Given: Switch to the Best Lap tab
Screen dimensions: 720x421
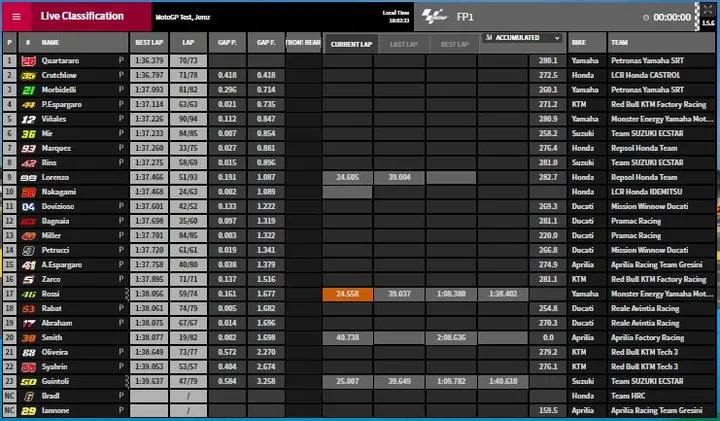Looking at the screenshot, I should tap(455, 45).
